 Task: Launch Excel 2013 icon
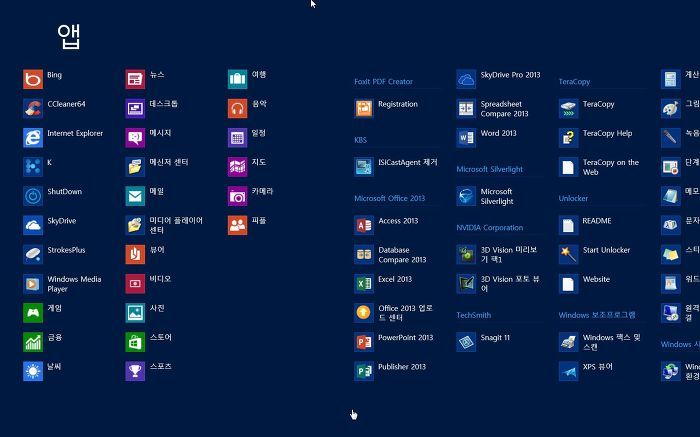pyautogui.click(x=364, y=283)
